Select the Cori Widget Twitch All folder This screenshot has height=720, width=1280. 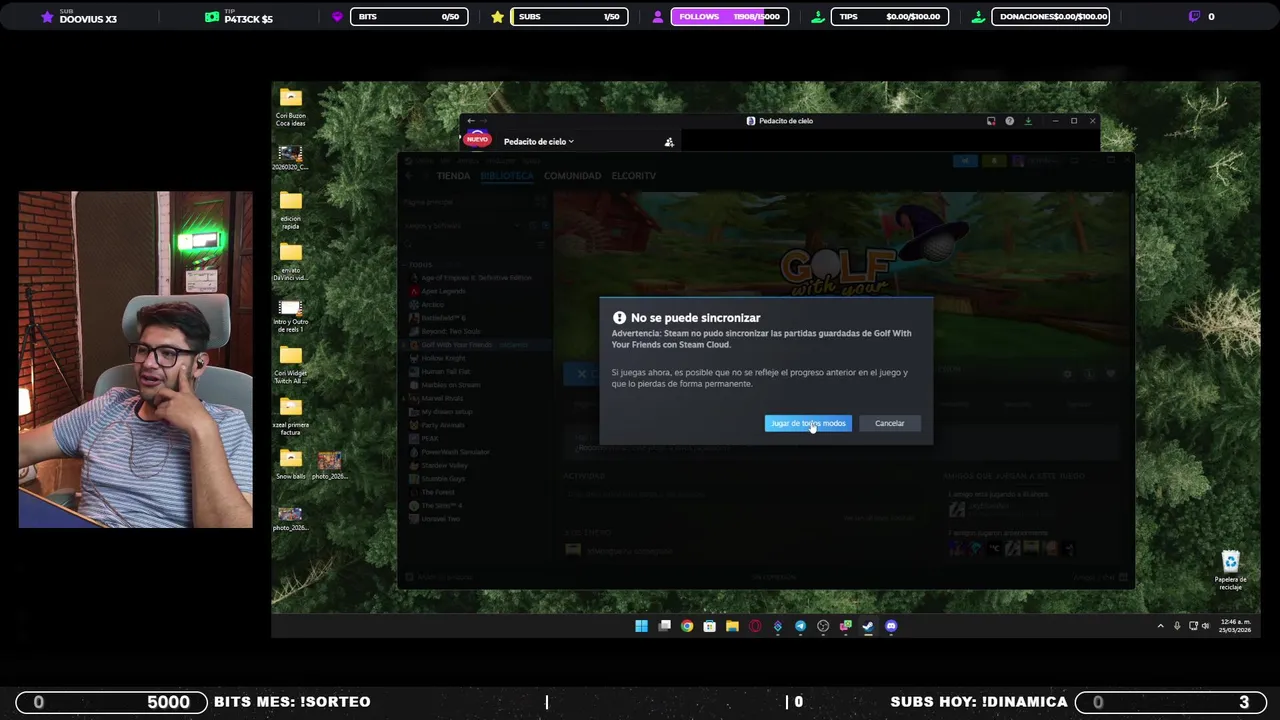[x=291, y=365]
